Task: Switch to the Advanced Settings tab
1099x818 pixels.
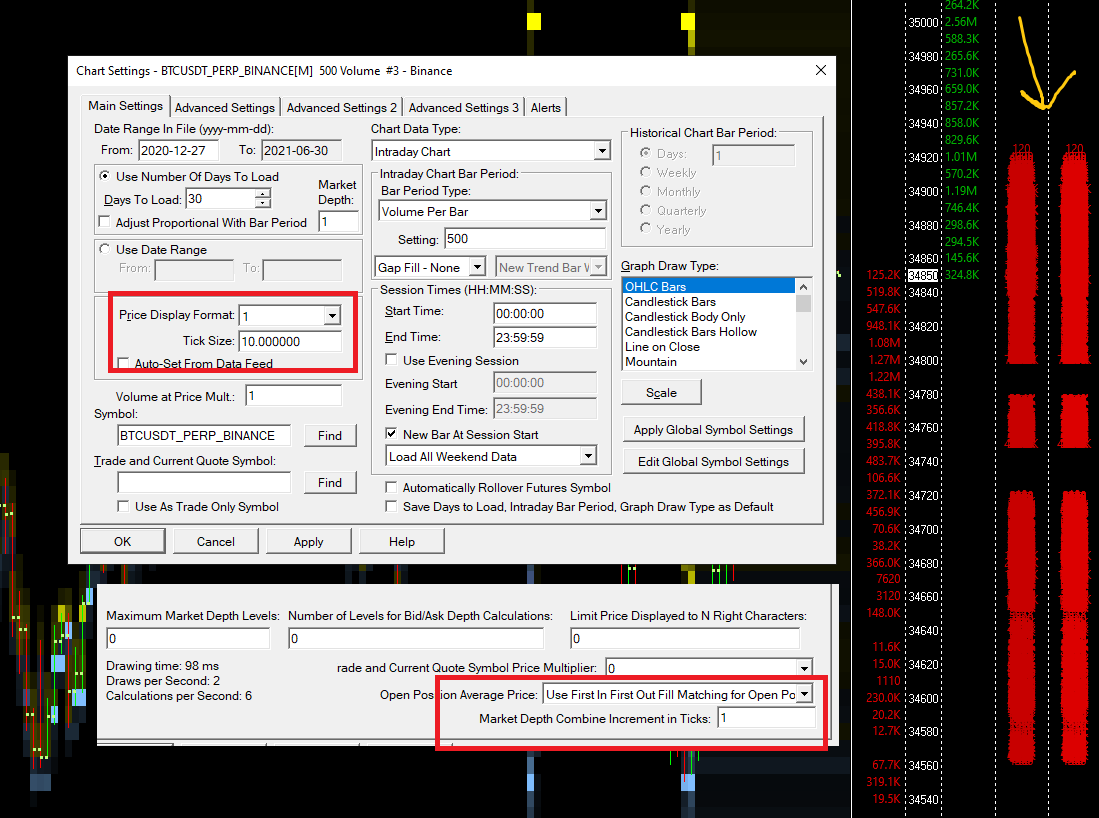Action: pyautogui.click(x=224, y=107)
